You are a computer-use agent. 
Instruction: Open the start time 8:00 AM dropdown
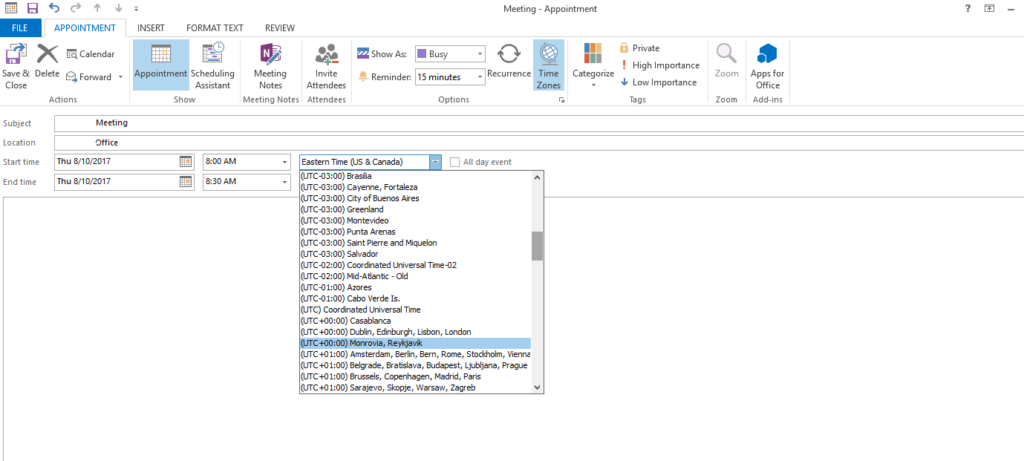(284, 162)
